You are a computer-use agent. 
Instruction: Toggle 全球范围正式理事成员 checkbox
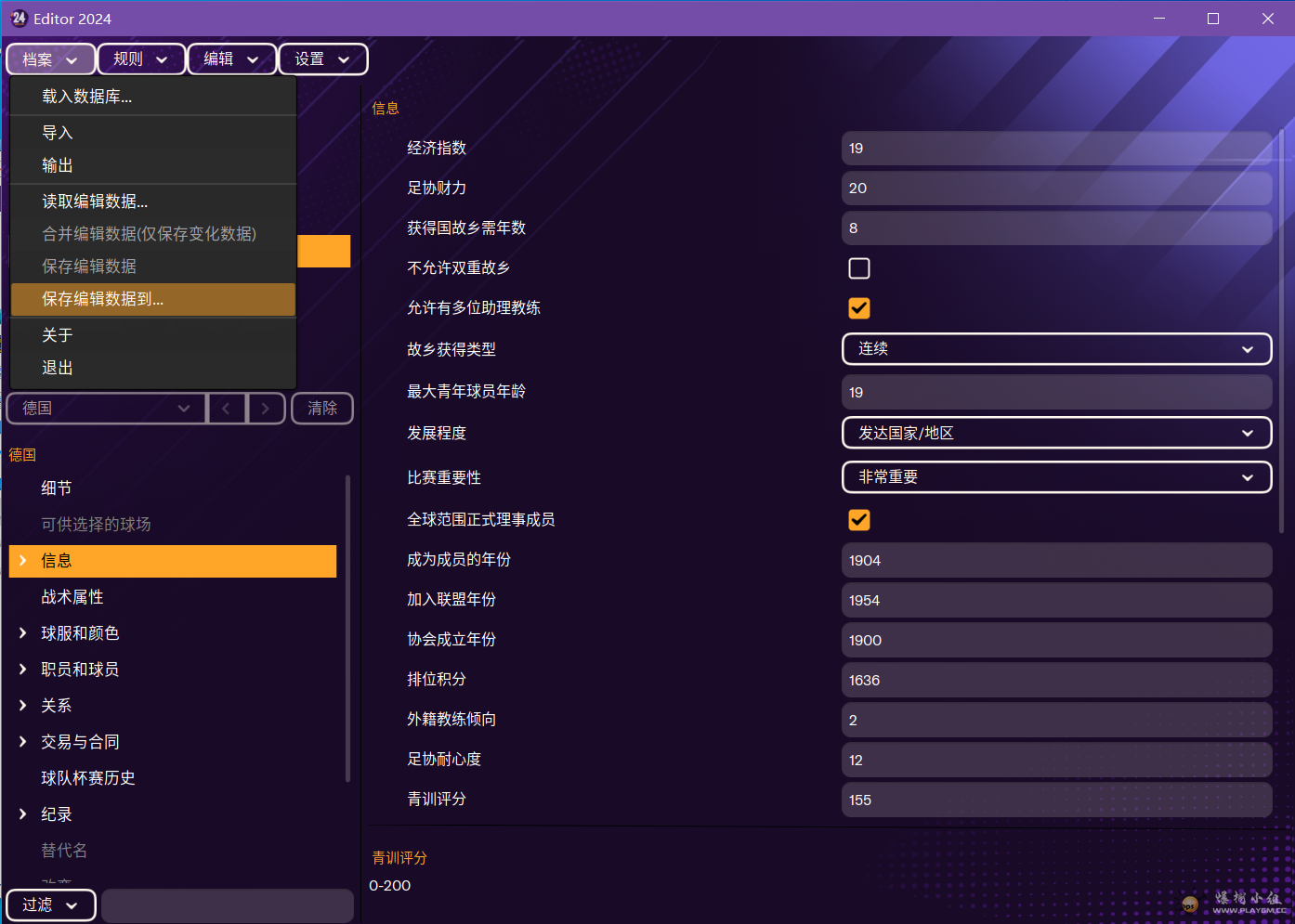point(859,520)
